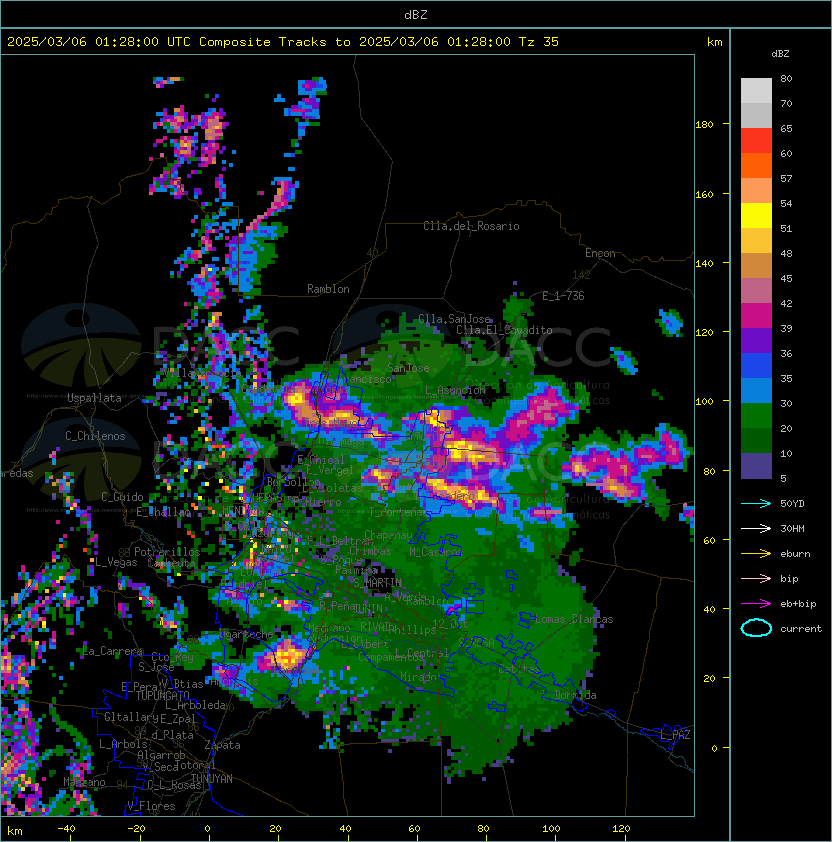Screen dimensions: 832x842
Task: Pick the light gray 70–80 dBZ legend band
Action: [756, 90]
